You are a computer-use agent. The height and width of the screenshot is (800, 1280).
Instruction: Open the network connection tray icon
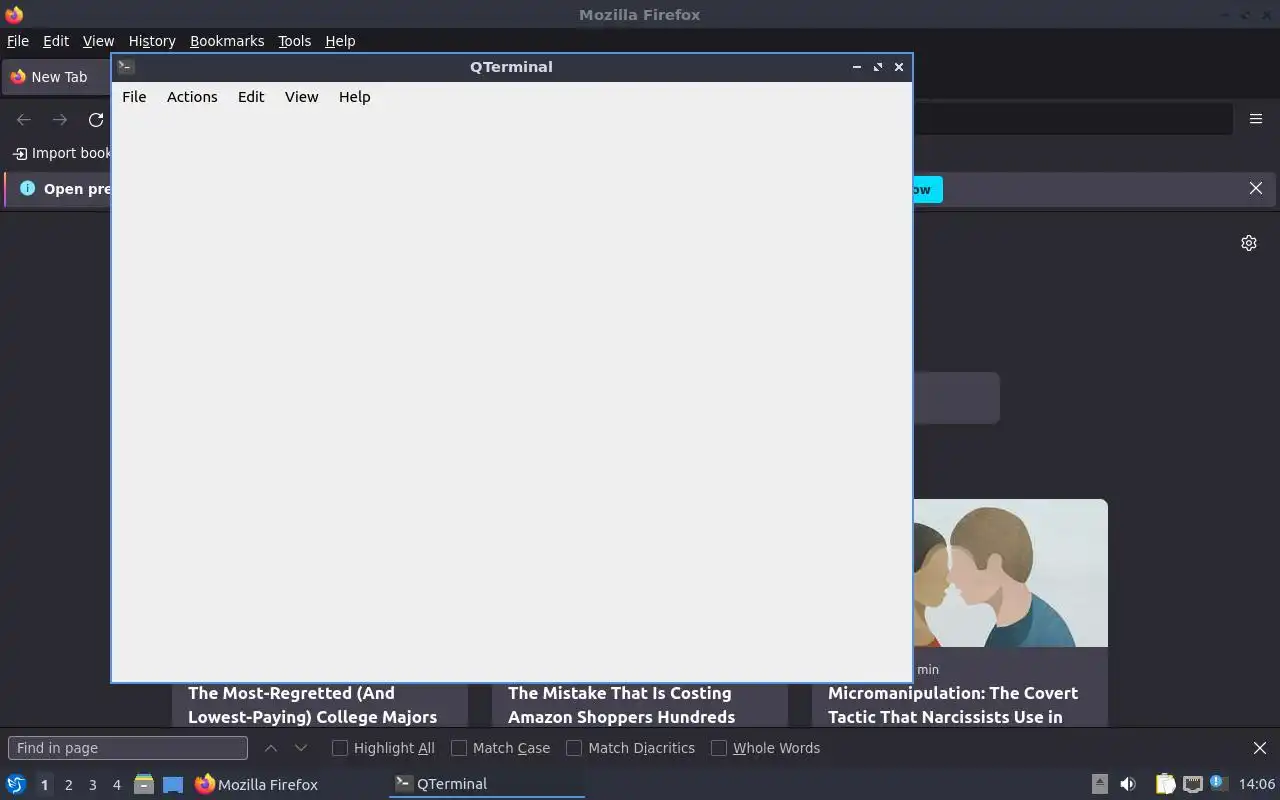click(x=1192, y=784)
